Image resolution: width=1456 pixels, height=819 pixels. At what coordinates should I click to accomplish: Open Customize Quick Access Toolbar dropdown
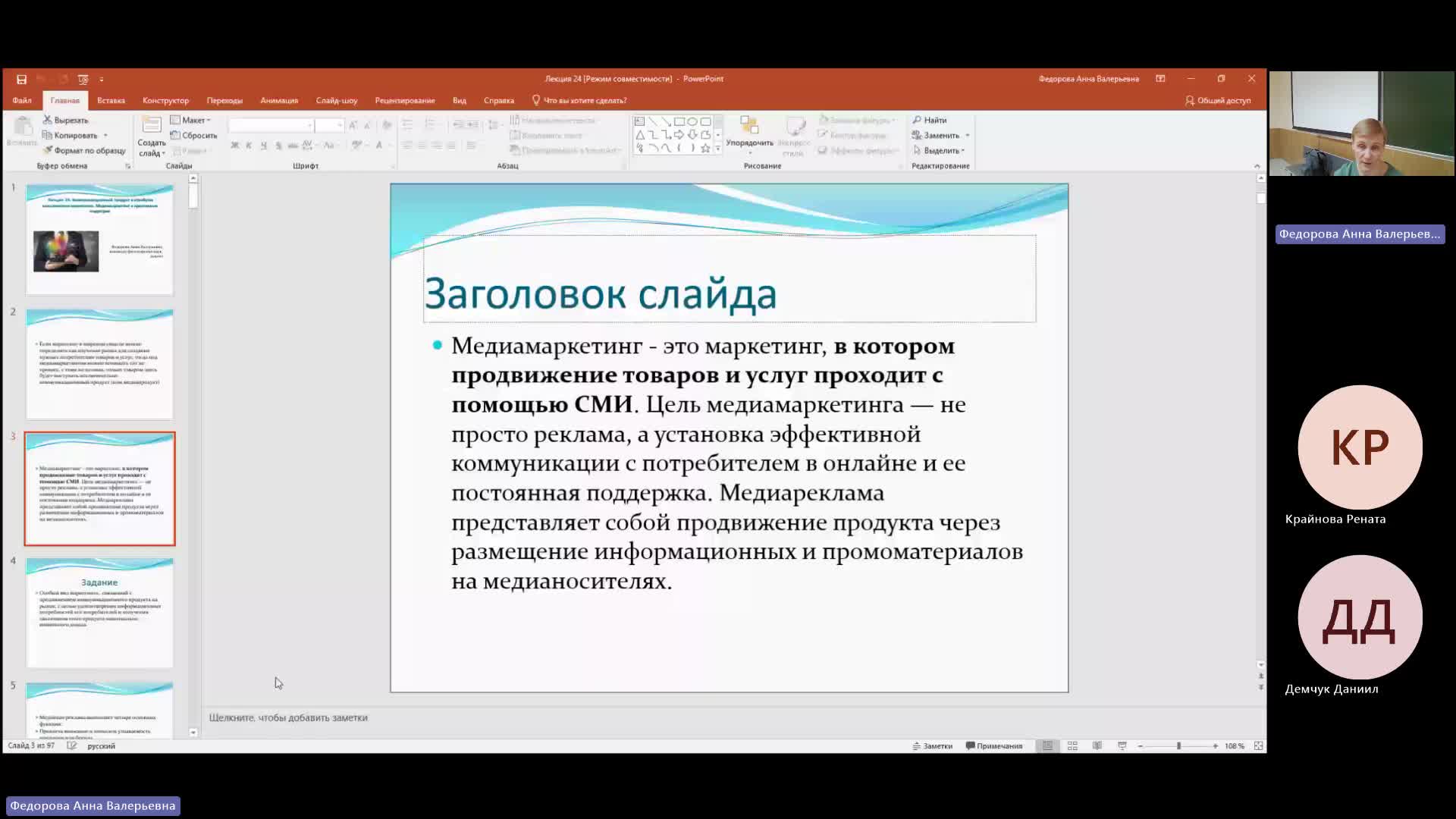pyautogui.click(x=102, y=79)
